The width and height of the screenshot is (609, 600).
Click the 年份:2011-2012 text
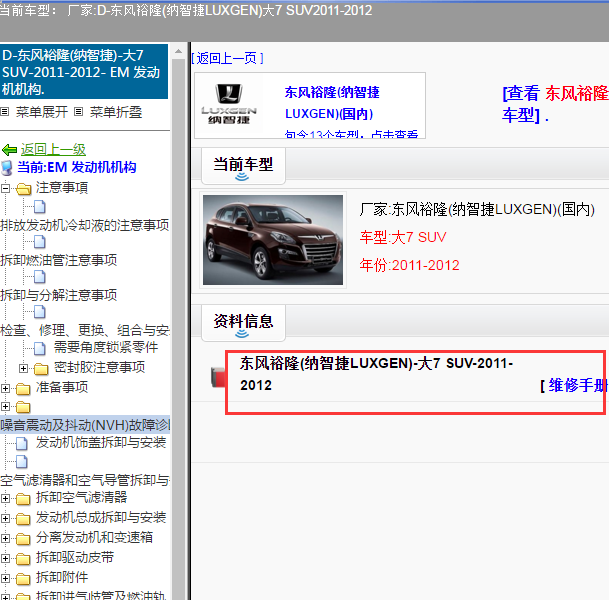(409, 266)
